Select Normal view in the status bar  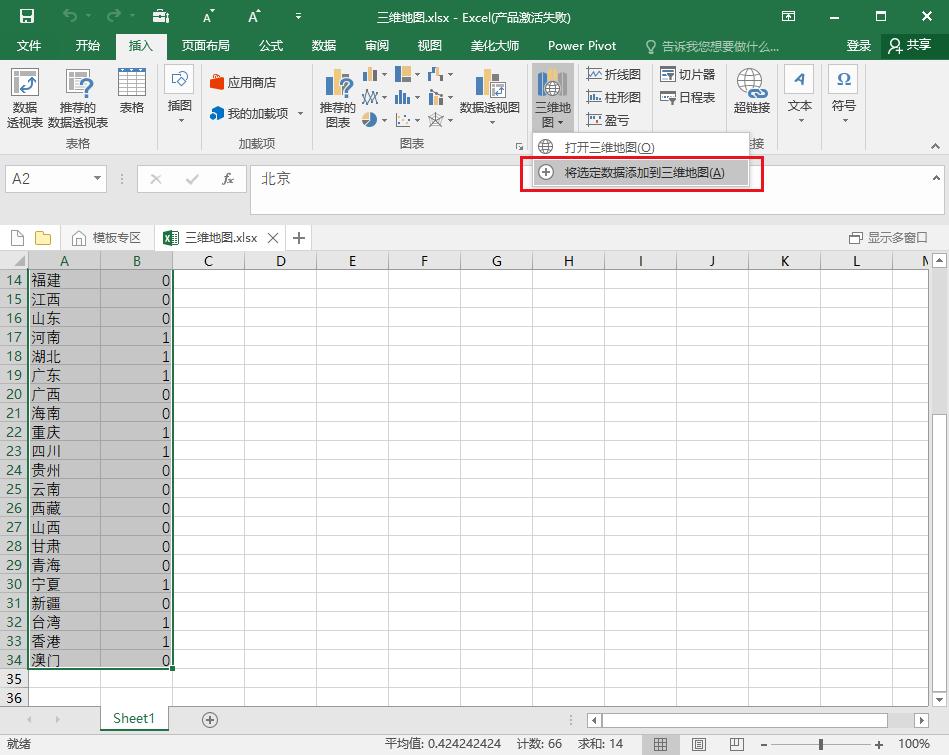(x=661, y=744)
